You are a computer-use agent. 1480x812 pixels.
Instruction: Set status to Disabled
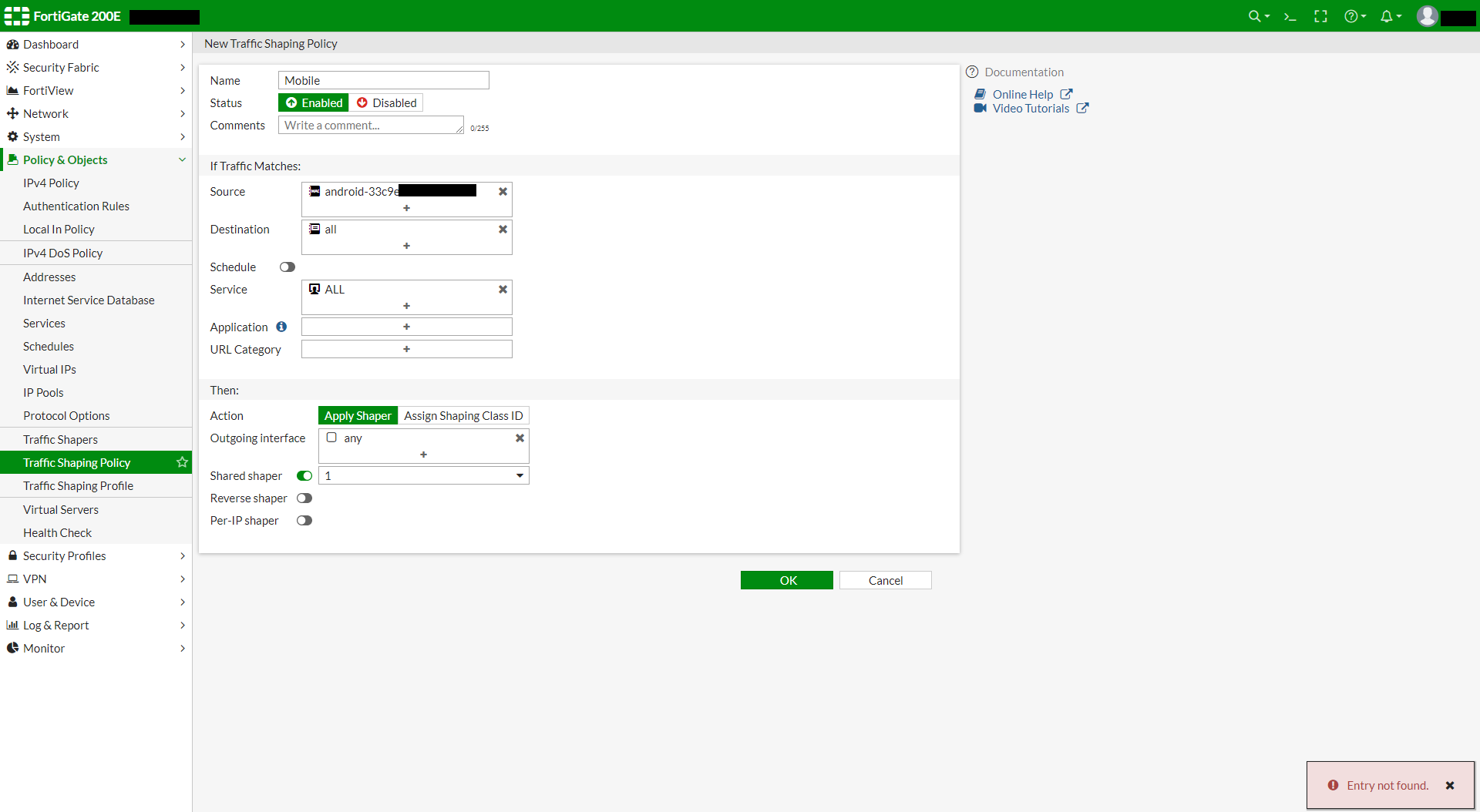(x=386, y=102)
